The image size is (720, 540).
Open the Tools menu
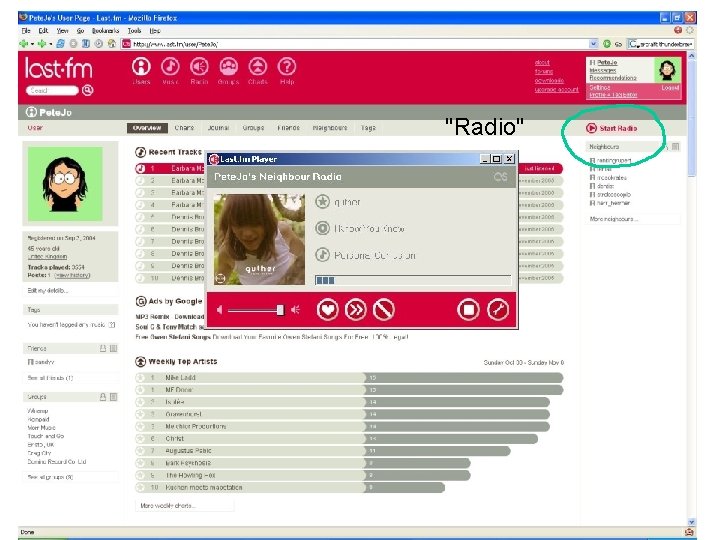[x=134, y=31]
